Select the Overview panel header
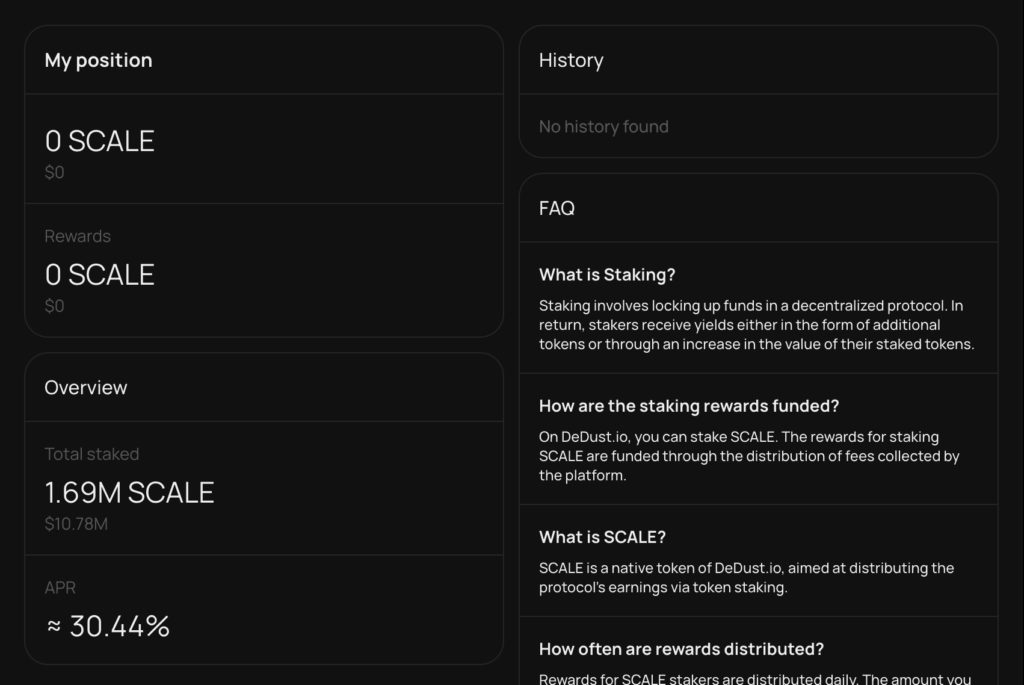Image resolution: width=1024 pixels, height=685 pixels. [x=86, y=388]
